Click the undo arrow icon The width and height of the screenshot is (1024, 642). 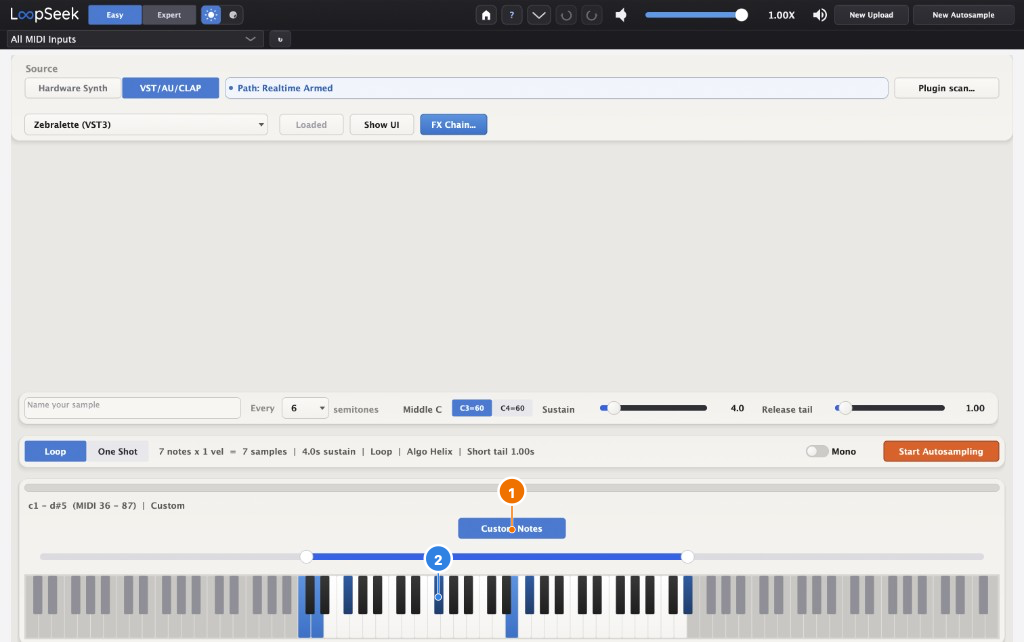click(x=566, y=15)
